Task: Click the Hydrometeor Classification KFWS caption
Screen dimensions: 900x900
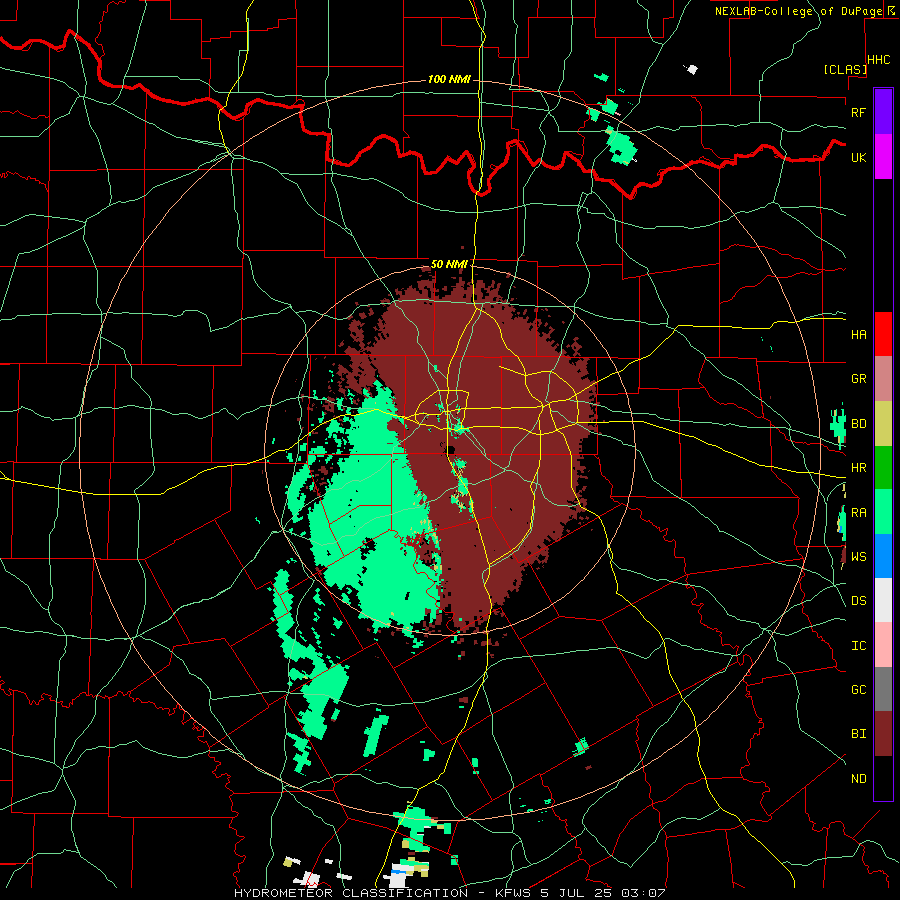Action: pyautogui.click(x=450, y=893)
